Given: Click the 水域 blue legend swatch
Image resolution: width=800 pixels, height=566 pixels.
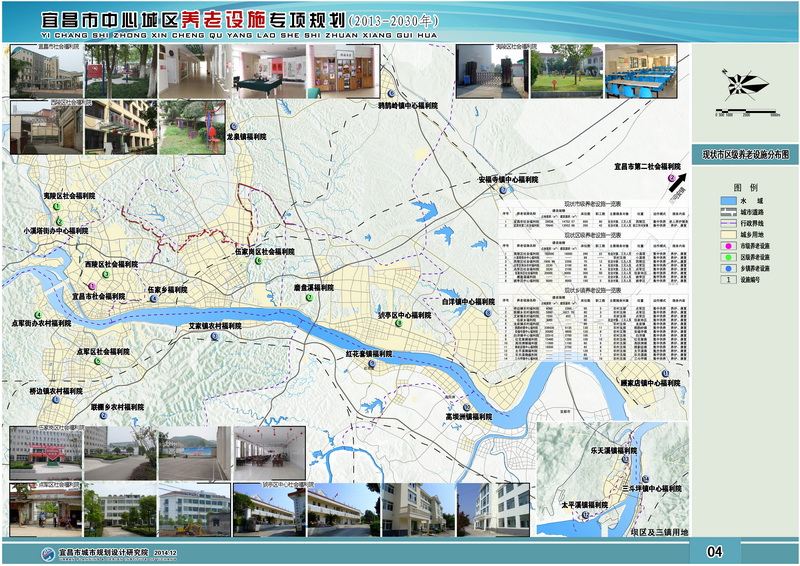Looking at the screenshot, I should pyautogui.click(x=731, y=201).
